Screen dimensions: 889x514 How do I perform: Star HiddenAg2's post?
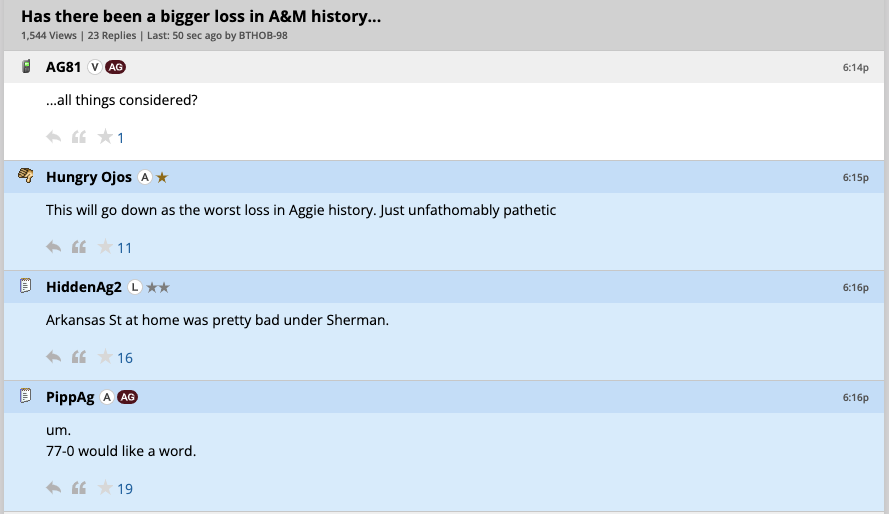tap(105, 357)
